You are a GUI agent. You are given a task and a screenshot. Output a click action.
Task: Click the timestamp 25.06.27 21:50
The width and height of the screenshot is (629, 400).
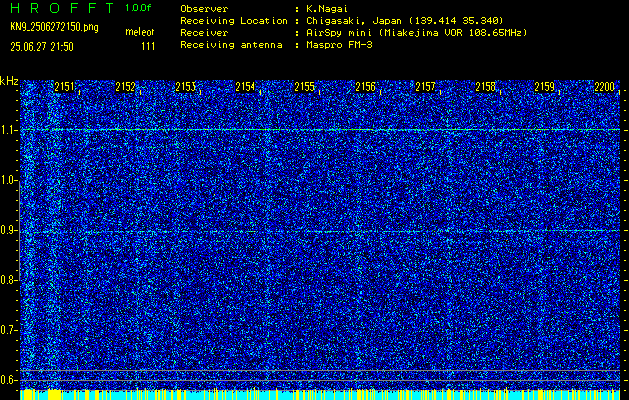42,47
